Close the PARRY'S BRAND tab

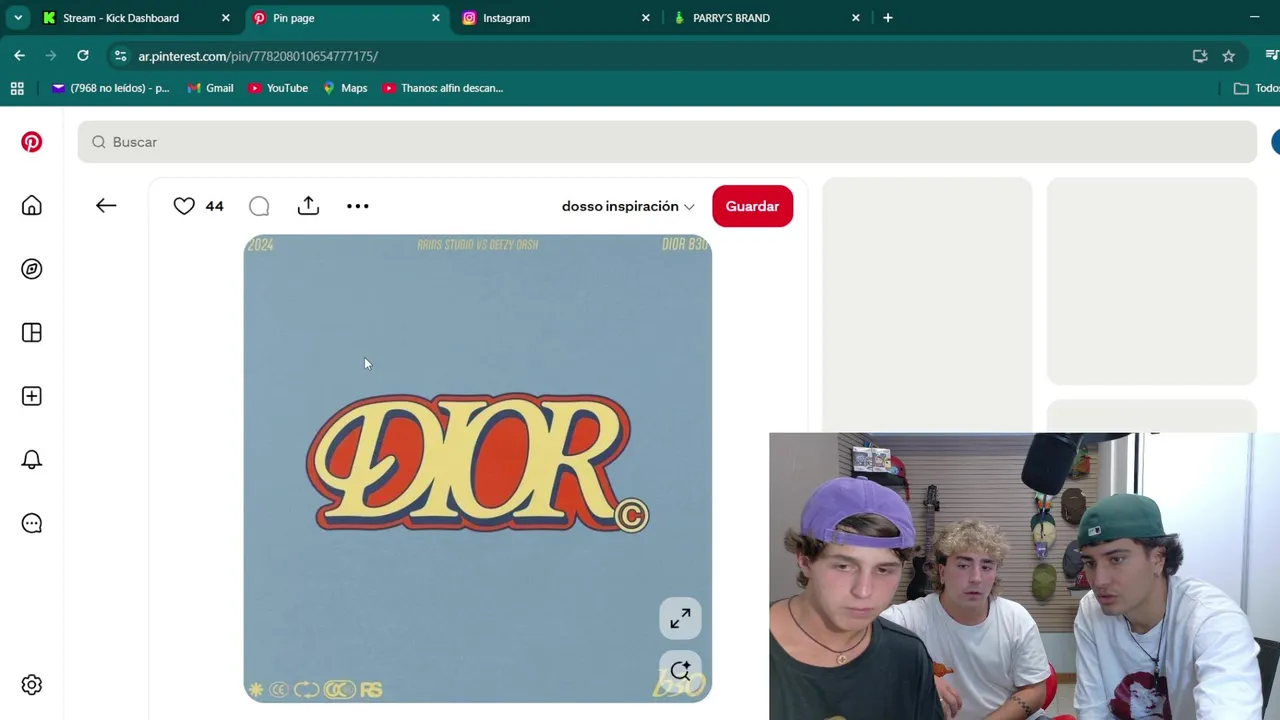pos(856,18)
